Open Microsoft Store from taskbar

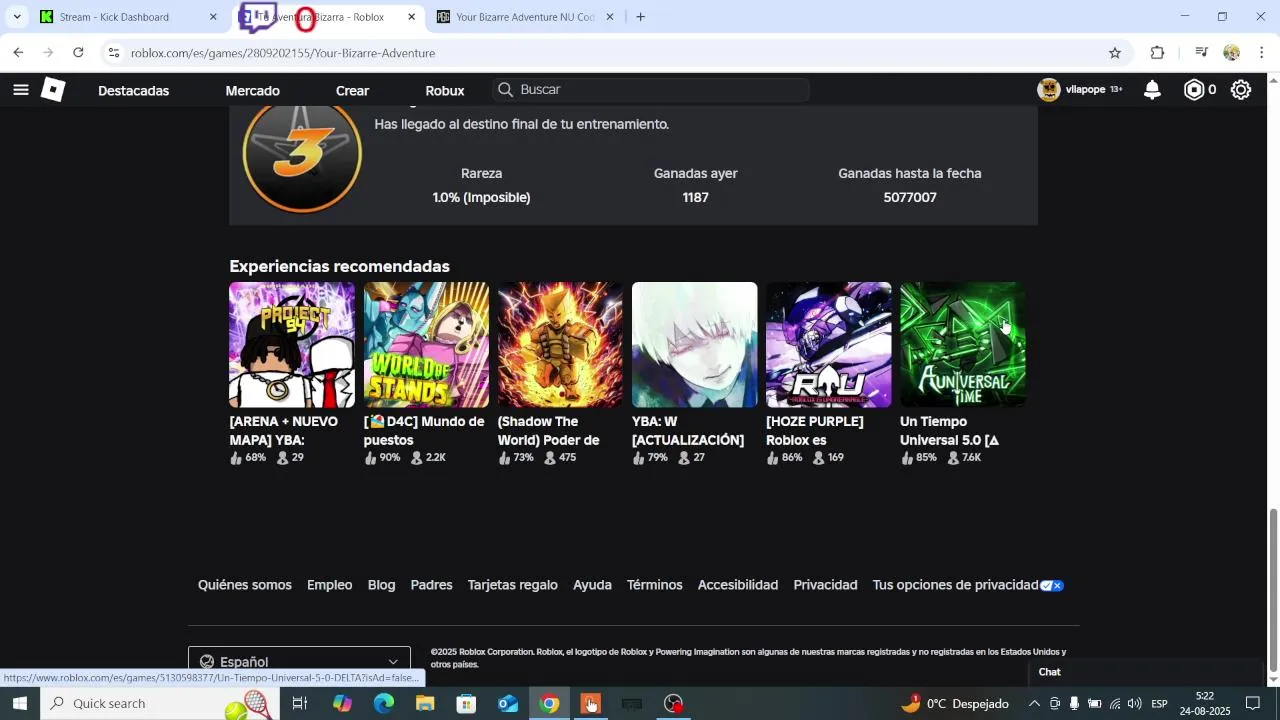pyautogui.click(x=466, y=703)
